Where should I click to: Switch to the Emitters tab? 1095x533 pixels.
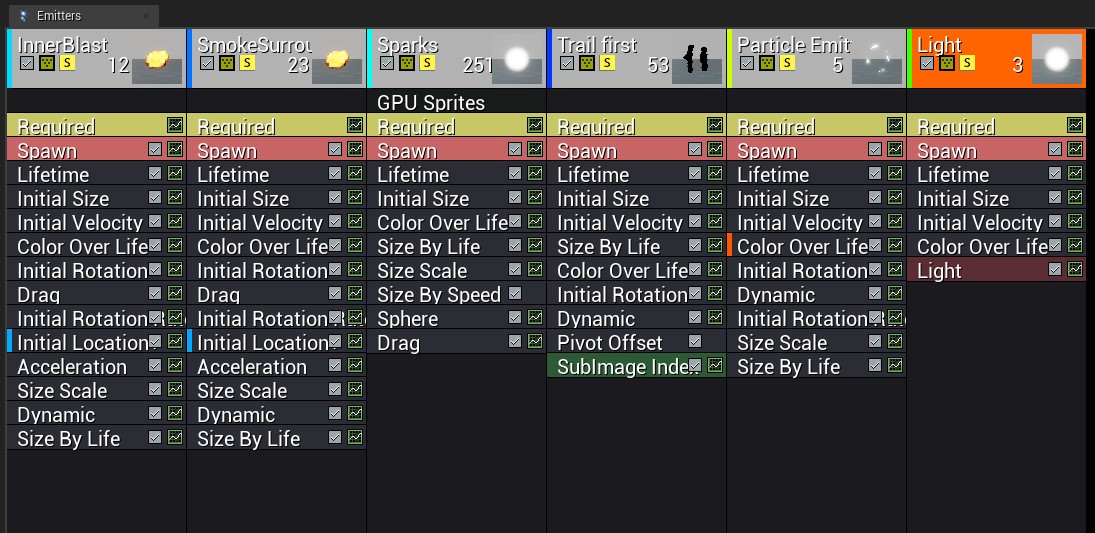pos(58,16)
